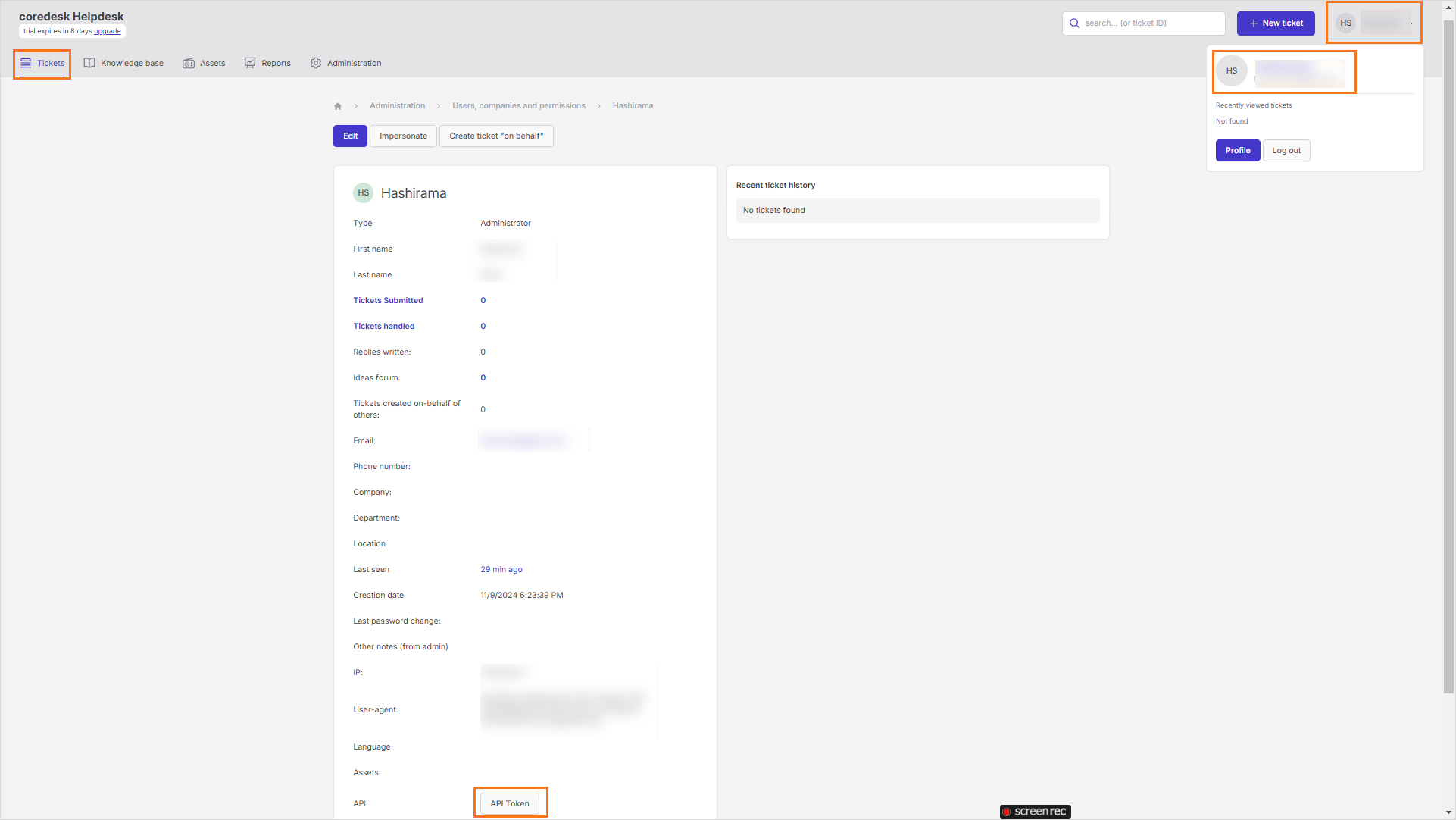Click the Impersonate button
1456x820 pixels.
(x=403, y=136)
